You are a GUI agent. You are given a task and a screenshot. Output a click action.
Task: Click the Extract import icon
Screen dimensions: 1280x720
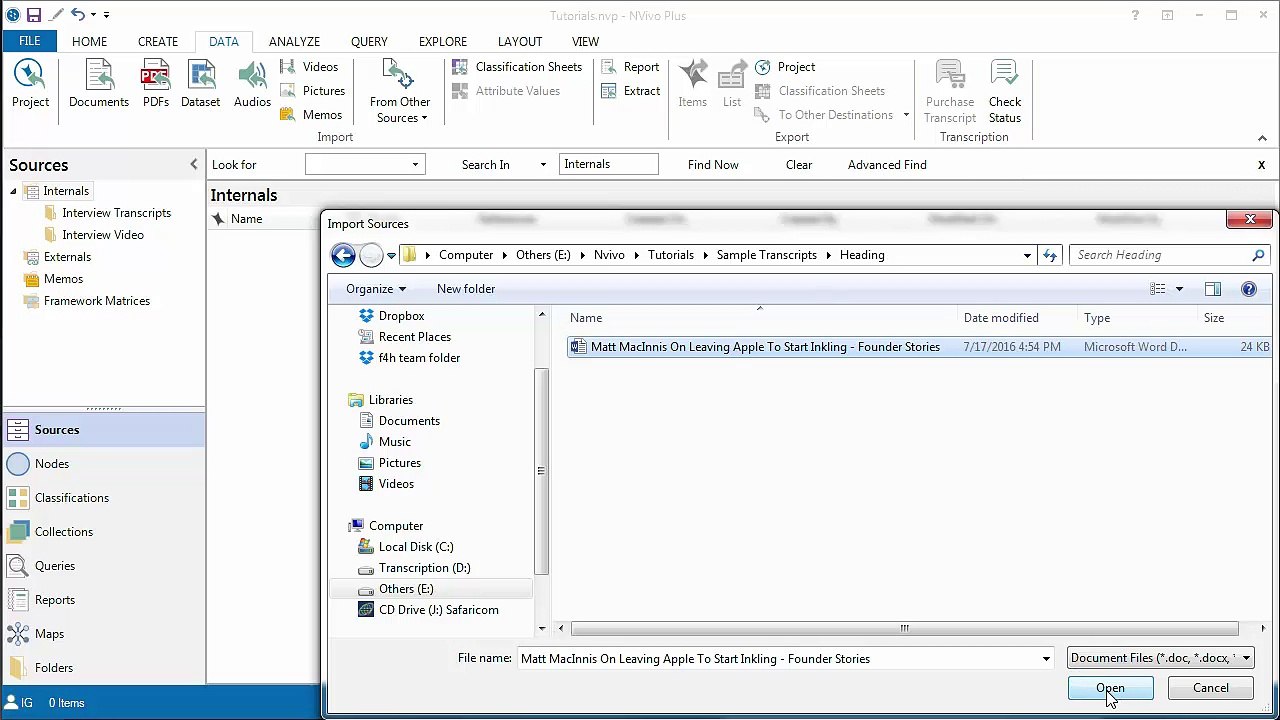(630, 90)
